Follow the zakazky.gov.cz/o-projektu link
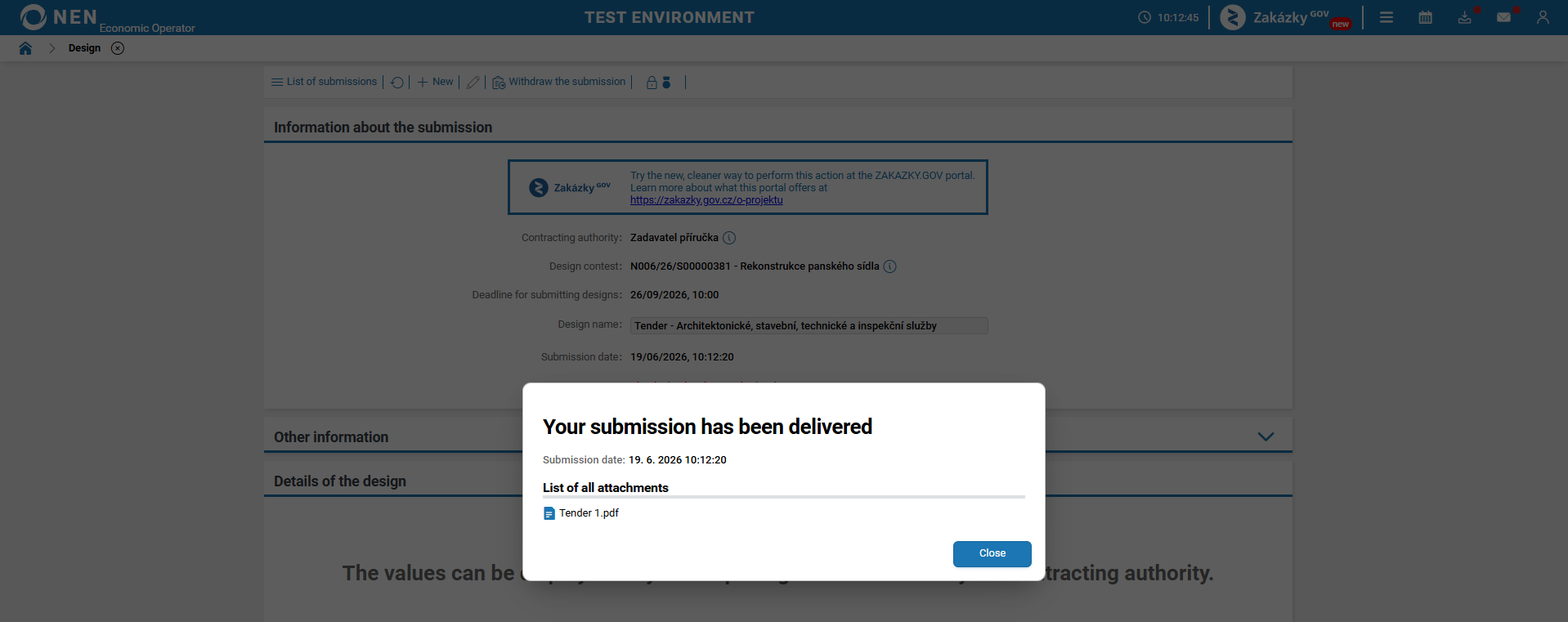Screen dimensions: 1568x622 (x=706, y=200)
